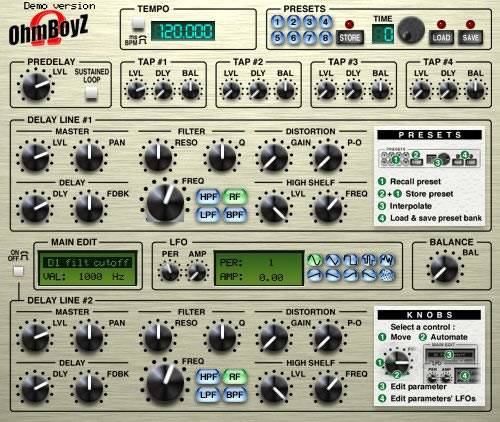Click the LOAD preset bank button
This screenshot has width=500, height=422.
point(441,38)
